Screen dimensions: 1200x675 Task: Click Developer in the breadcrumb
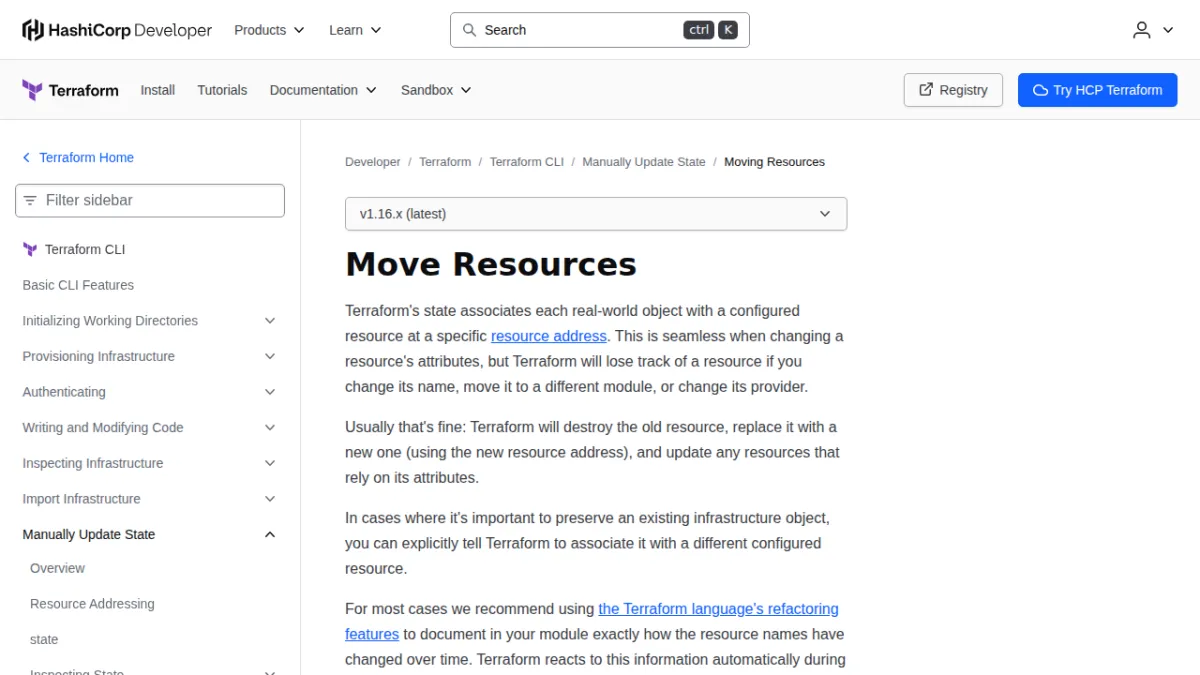click(373, 162)
